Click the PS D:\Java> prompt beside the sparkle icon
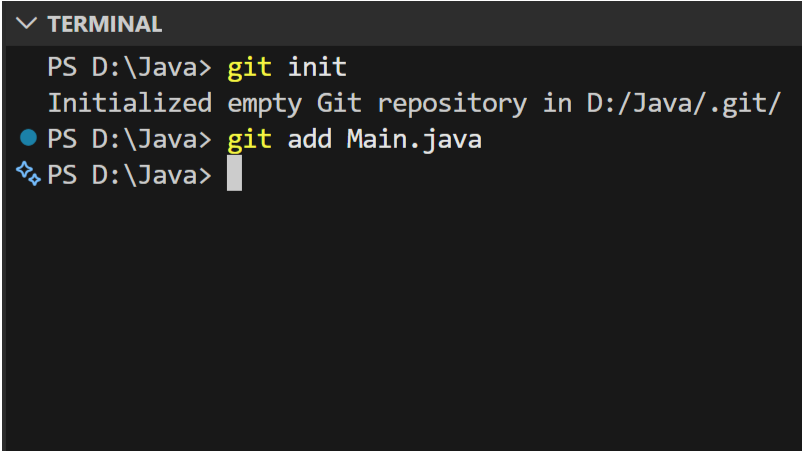This screenshot has height=451, width=802. pyautogui.click(x=129, y=175)
